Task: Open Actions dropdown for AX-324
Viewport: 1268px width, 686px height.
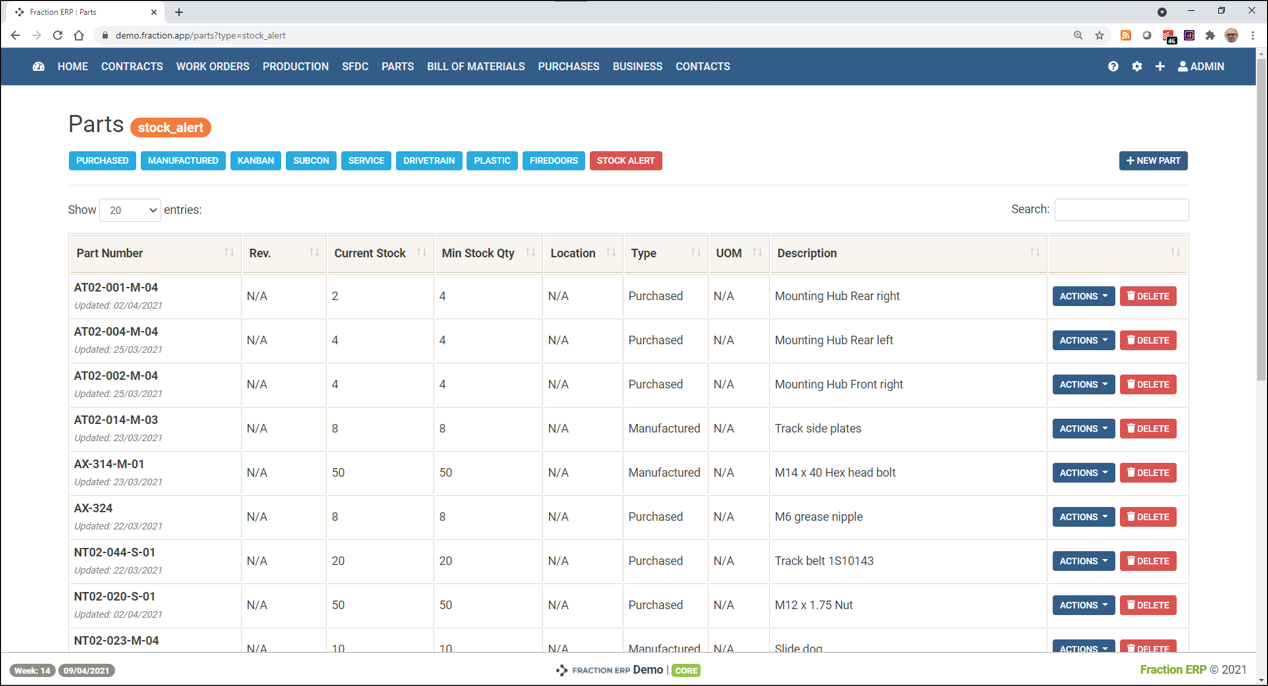Action: click(1083, 517)
